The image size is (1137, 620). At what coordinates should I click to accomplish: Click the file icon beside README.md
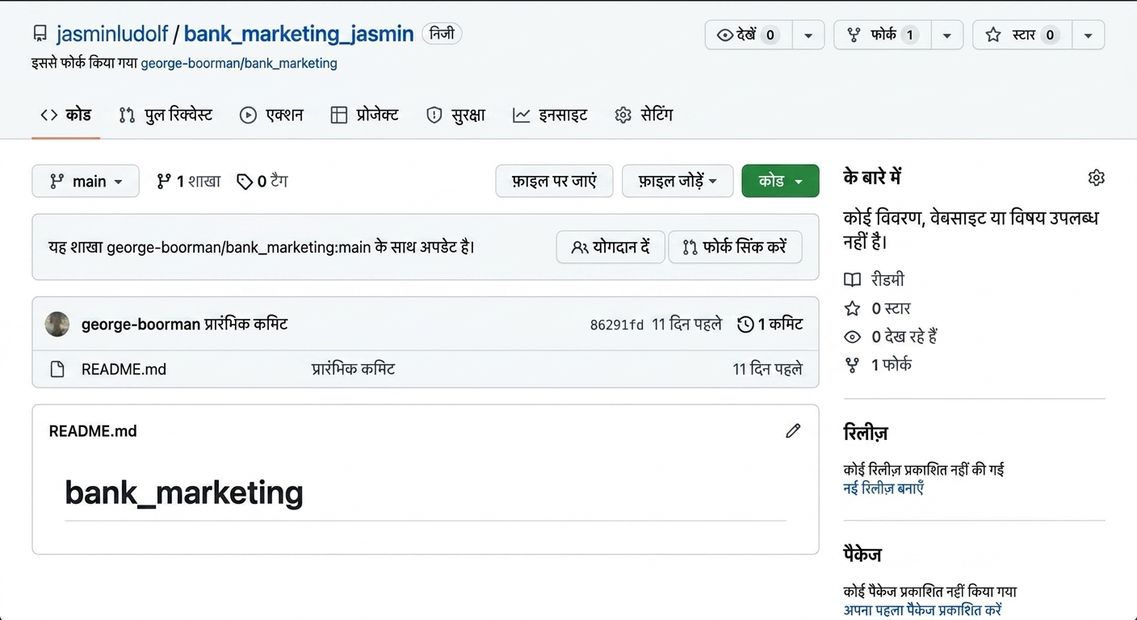coord(57,369)
